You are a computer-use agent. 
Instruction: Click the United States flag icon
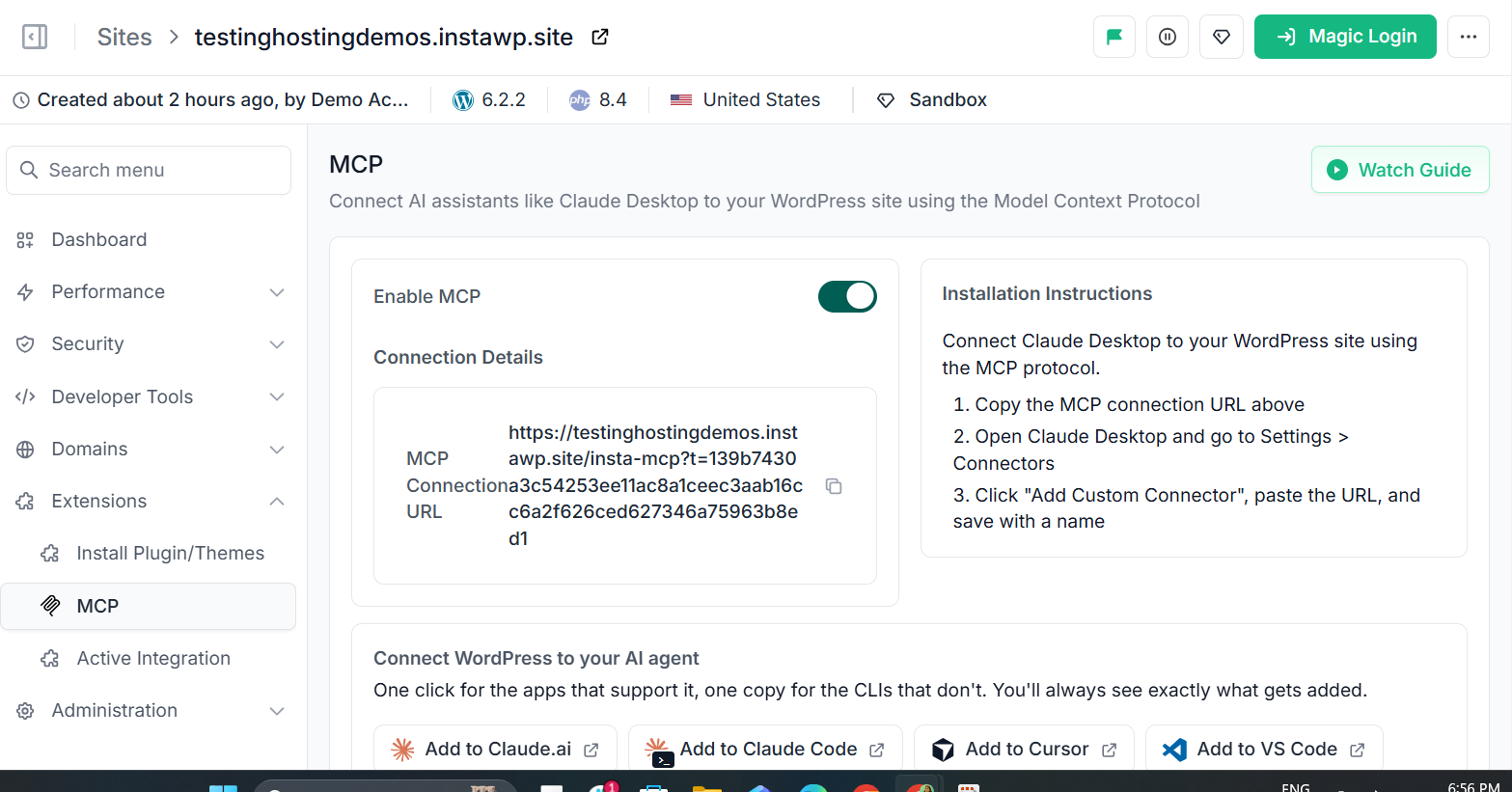click(681, 100)
